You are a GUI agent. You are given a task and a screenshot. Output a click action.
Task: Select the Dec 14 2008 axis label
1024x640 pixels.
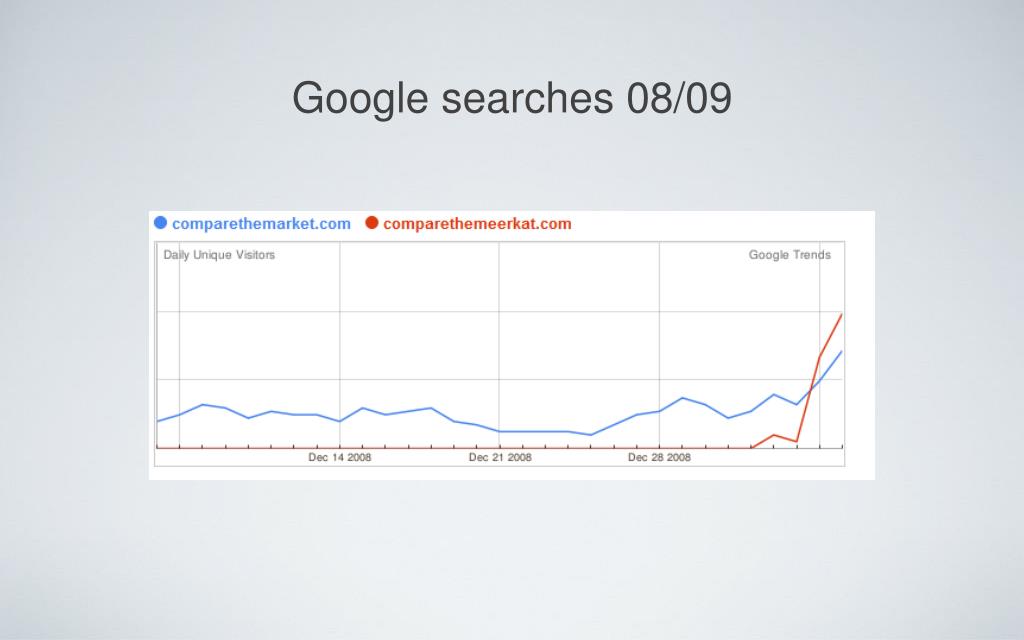pyautogui.click(x=340, y=457)
